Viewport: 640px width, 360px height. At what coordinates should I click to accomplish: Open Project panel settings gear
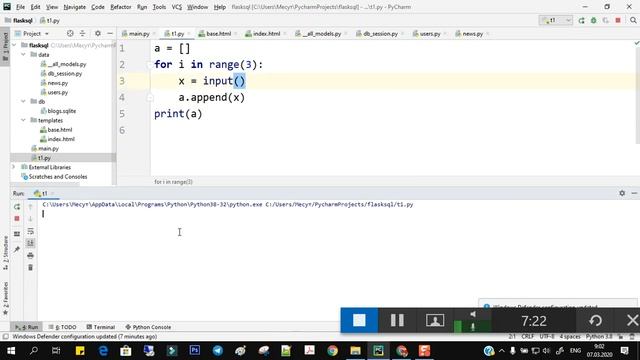(x=98, y=33)
